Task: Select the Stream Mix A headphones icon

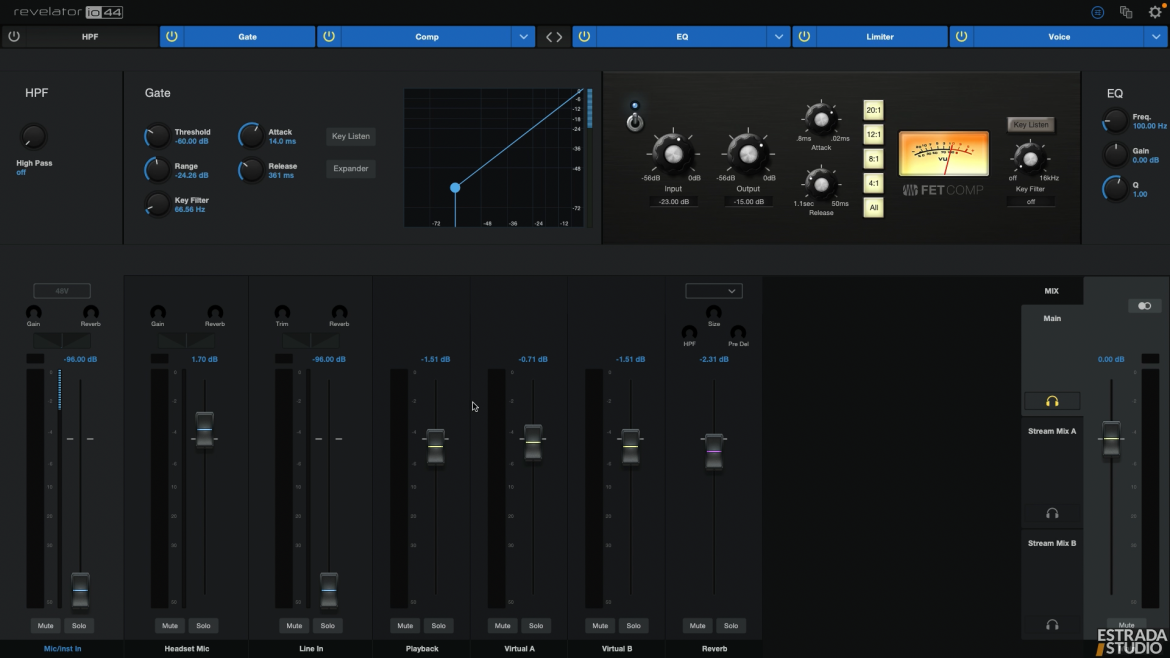Action: coord(1052,513)
